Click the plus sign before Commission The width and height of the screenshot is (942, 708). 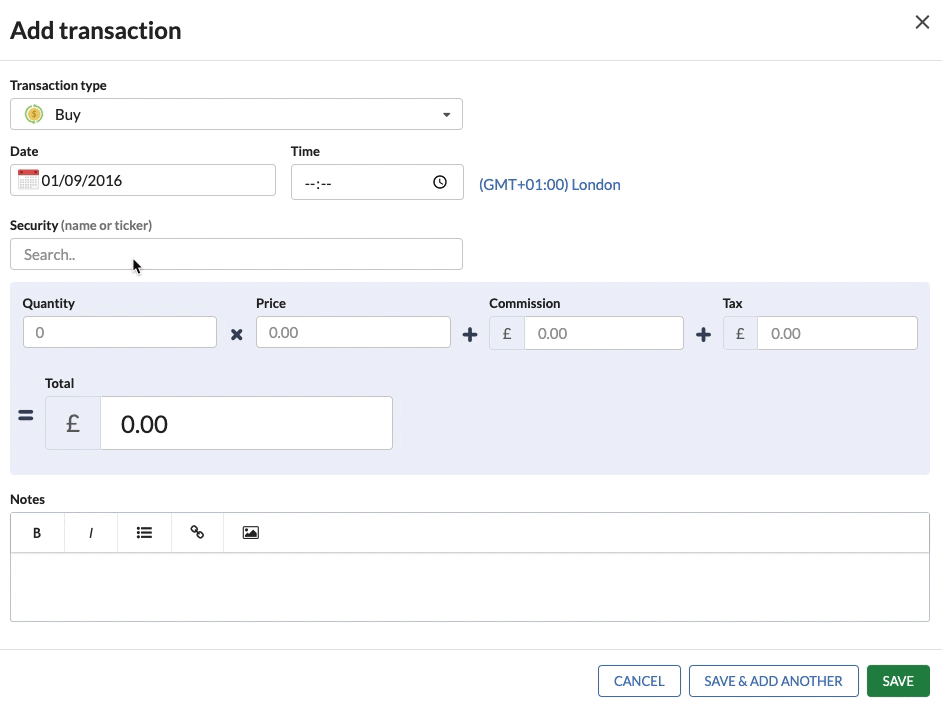click(x=470, y=335)
